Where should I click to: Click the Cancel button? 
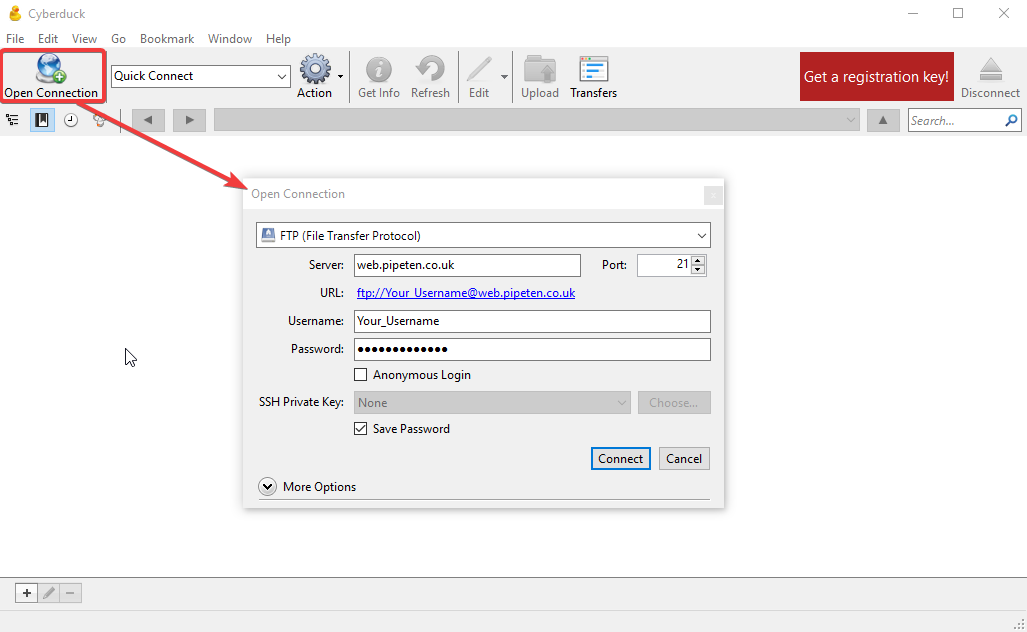[x=684, y=458]
